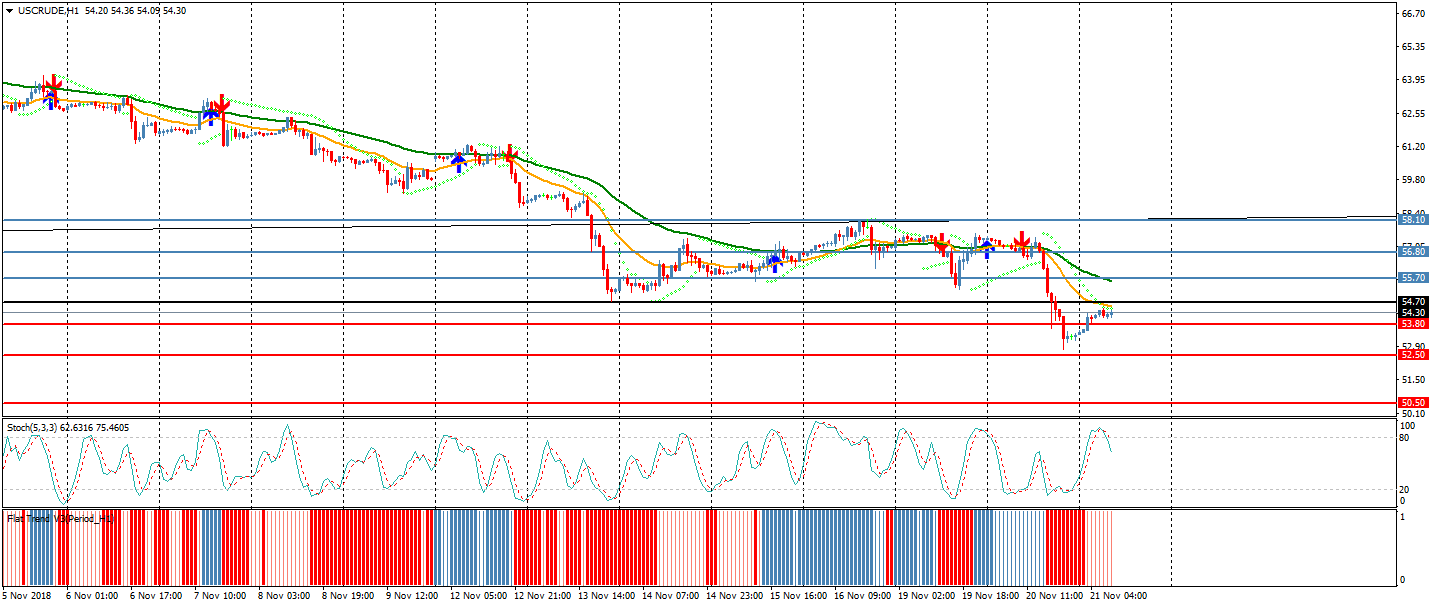Click the blue buy arrow near 15 Nov 16:00

[x=774, y=262]
